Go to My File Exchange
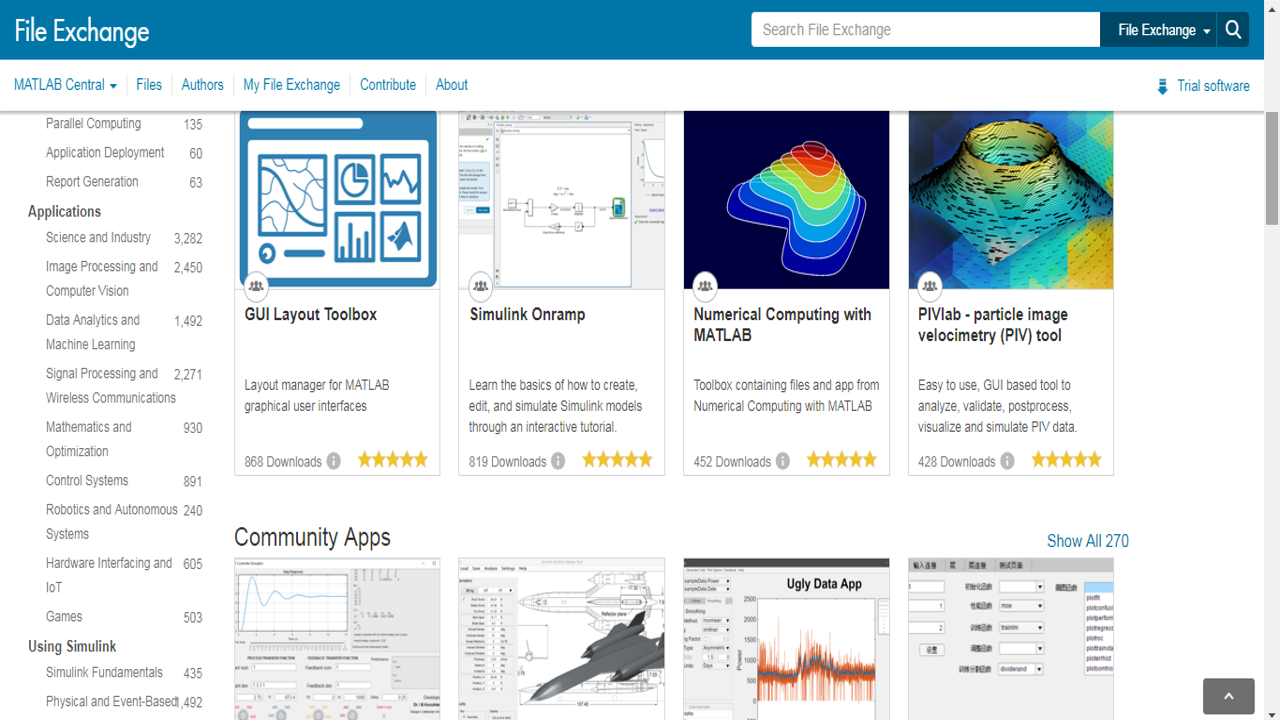The width and height of the screenshot is (1280, 720). point(292,85)
